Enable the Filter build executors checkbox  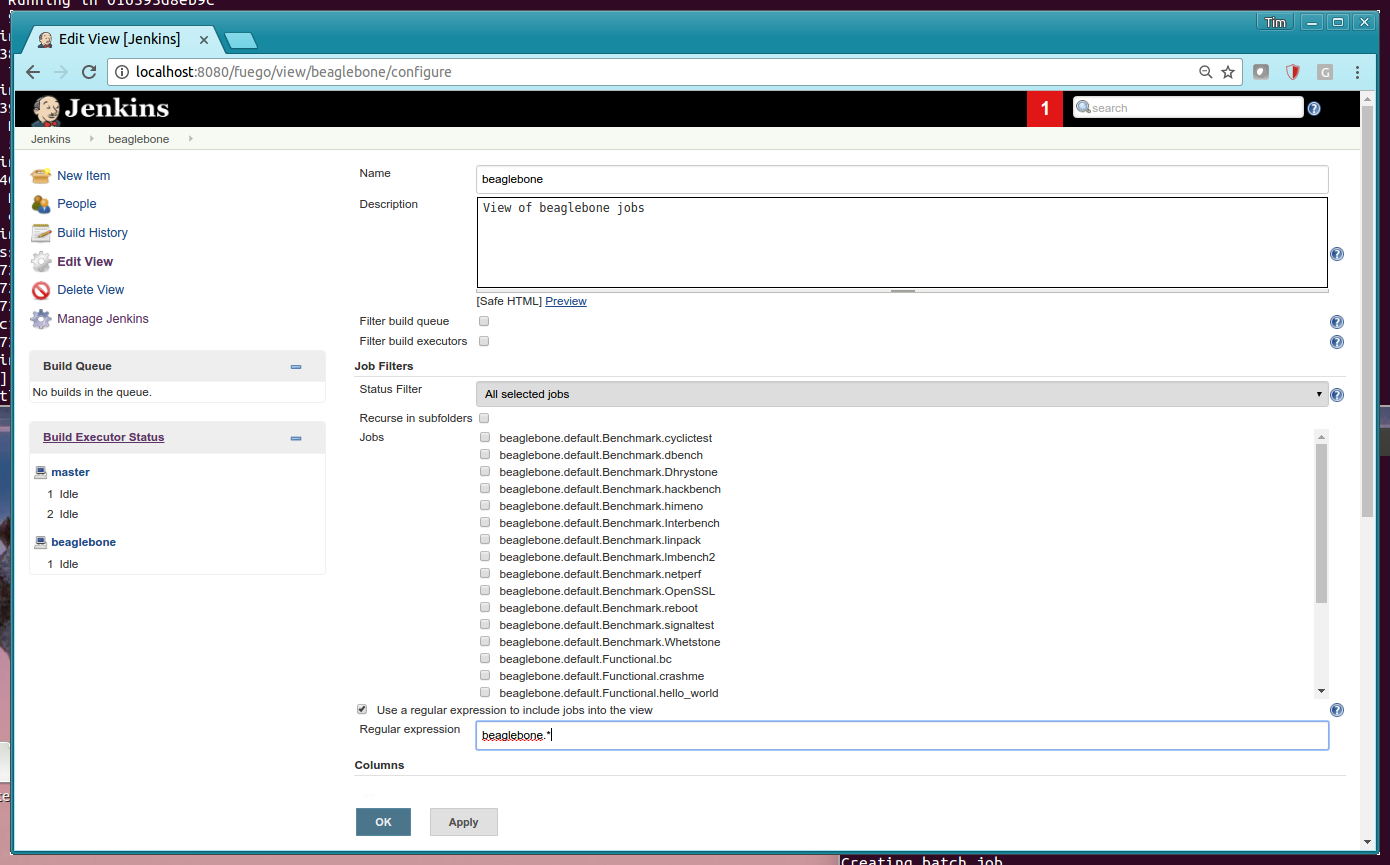(484, 341)
